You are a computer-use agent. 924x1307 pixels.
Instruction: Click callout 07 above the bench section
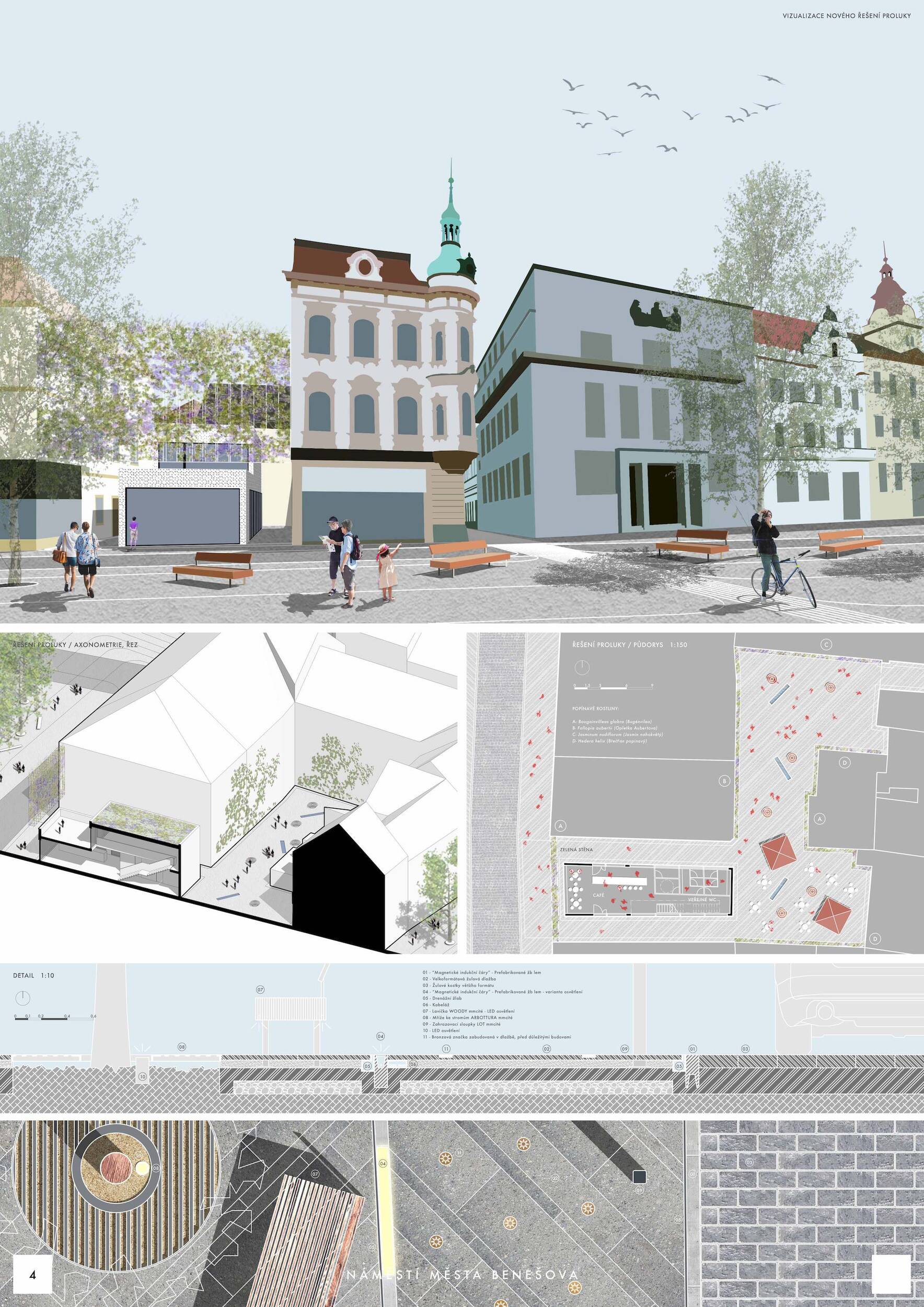pos(260,989)
